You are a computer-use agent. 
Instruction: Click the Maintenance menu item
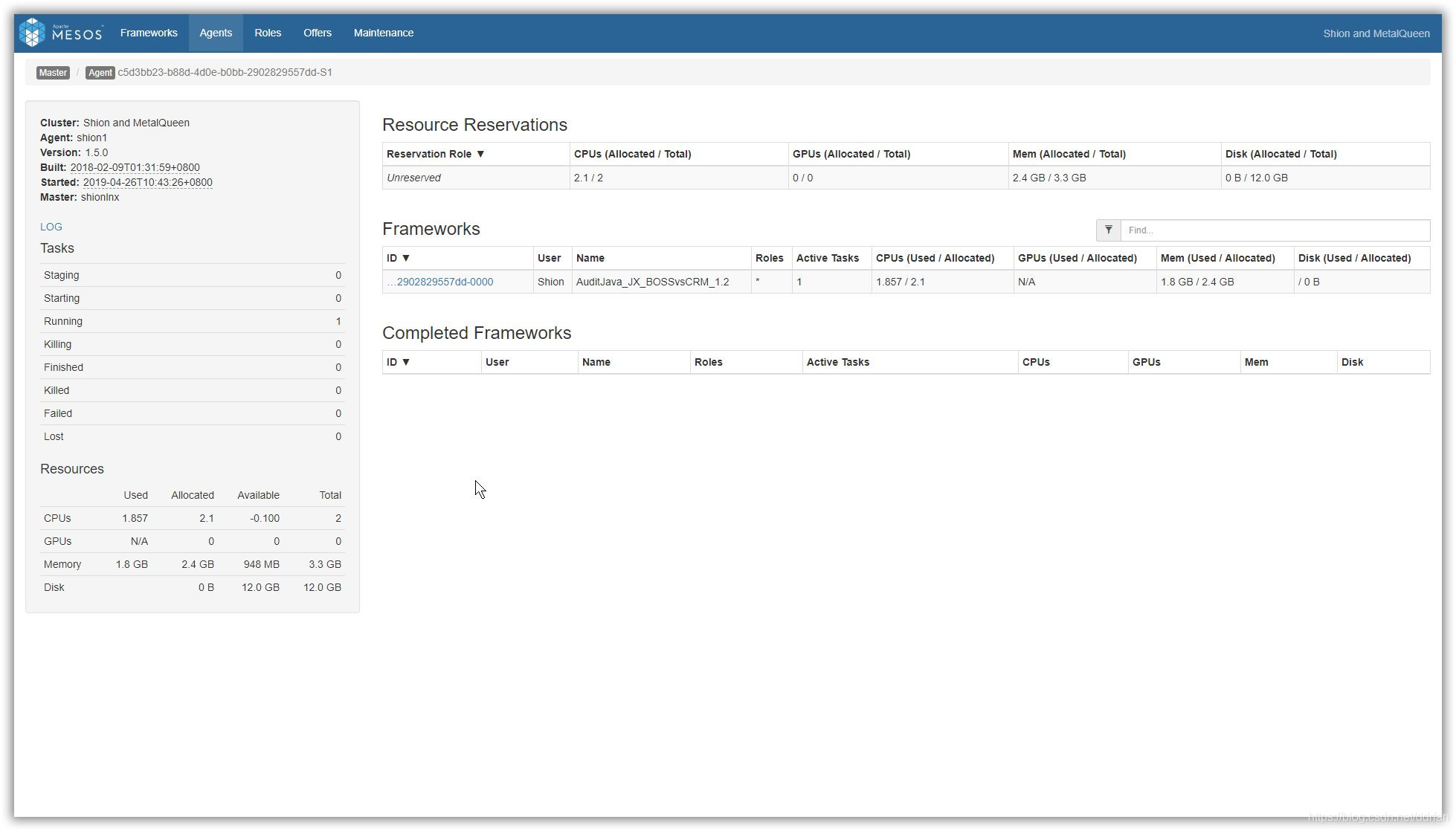pos(384,33)
